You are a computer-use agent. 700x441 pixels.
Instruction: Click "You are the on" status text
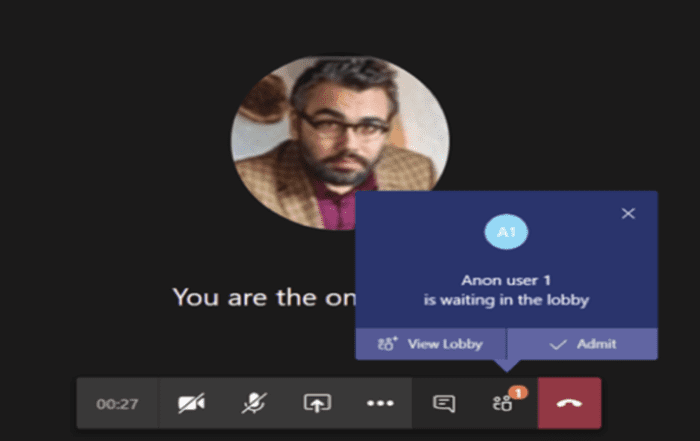click(x=264, y=297)
